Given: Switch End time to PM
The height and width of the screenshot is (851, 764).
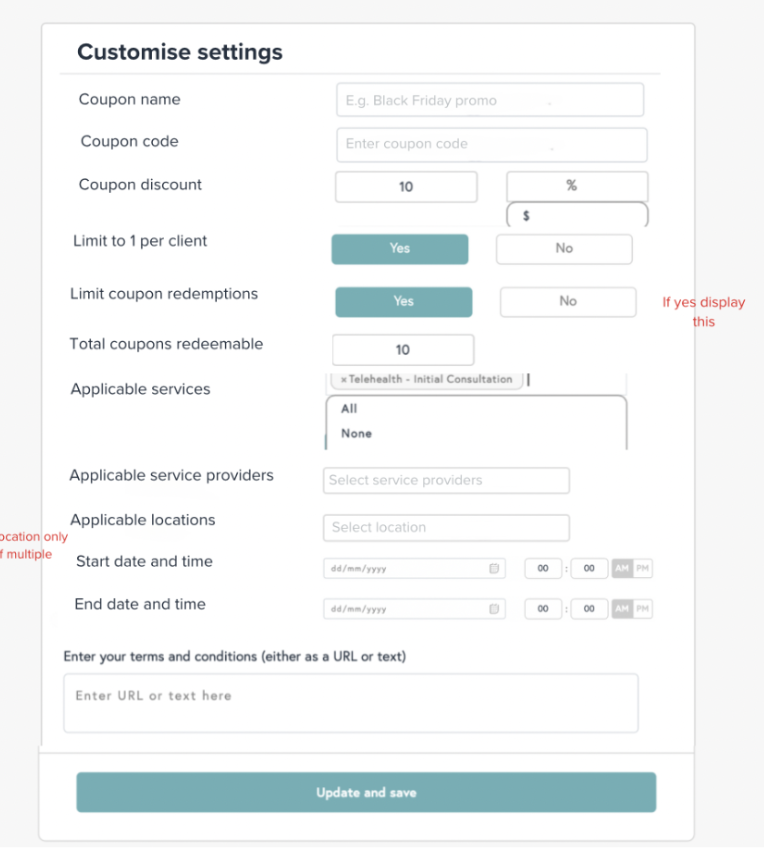Looking at the screenshot, I should 643,609.
